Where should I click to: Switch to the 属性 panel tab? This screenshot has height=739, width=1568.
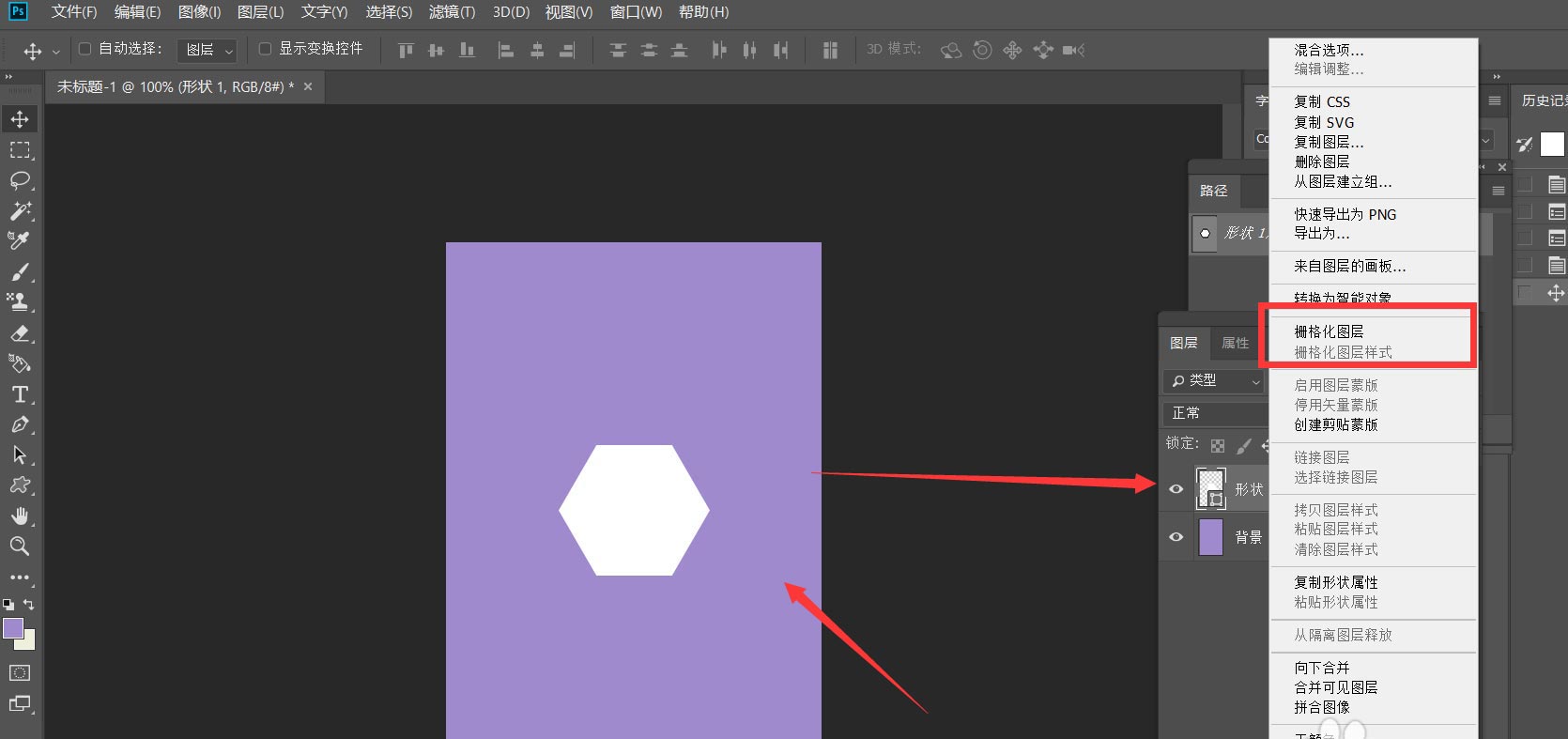click(1235, 343)
